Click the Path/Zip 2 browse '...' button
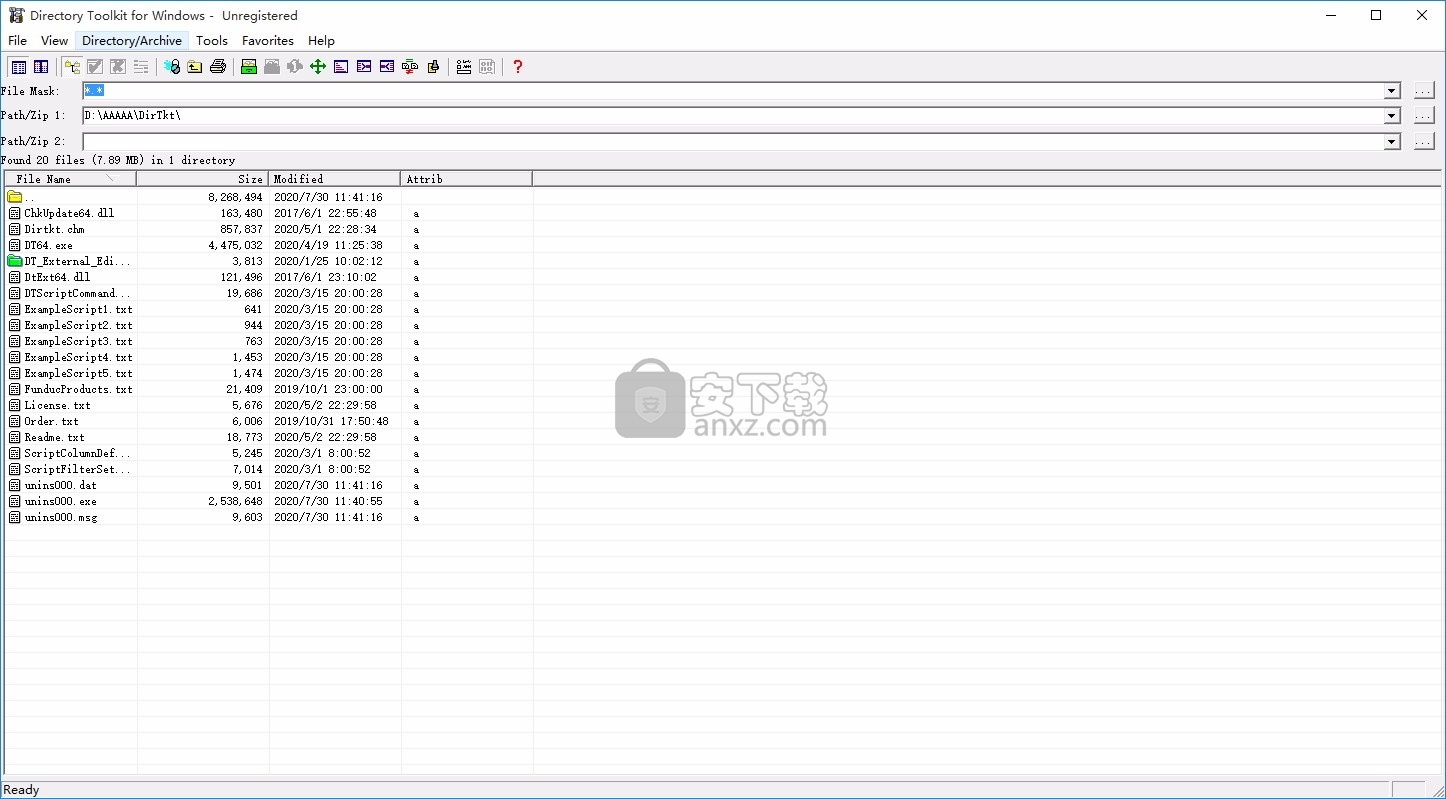The height and width of the screenshot is (799, 1446). [1424, 142]
